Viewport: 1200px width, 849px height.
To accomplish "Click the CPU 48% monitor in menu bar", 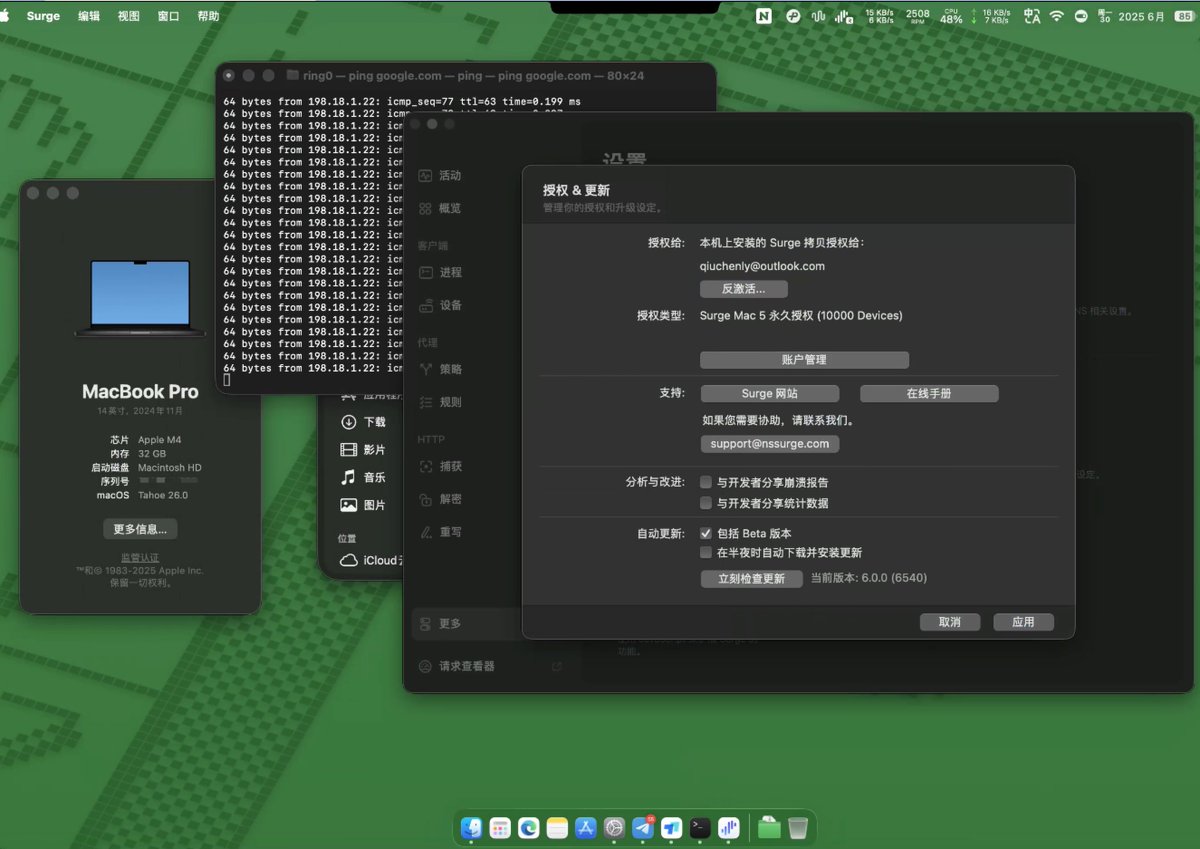I will (951, 16).
